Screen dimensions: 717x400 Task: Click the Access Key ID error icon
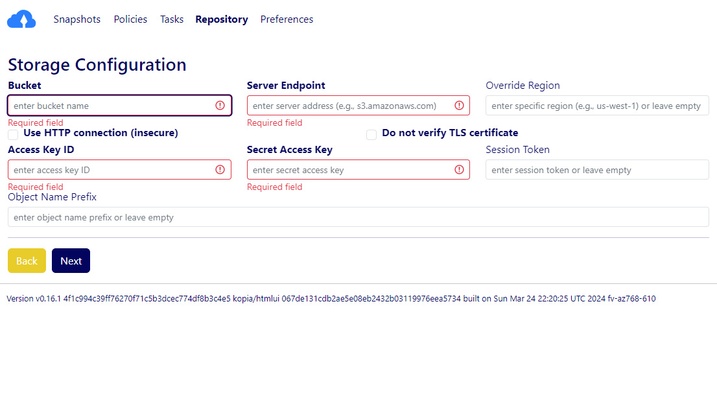[x=220, y=170]
